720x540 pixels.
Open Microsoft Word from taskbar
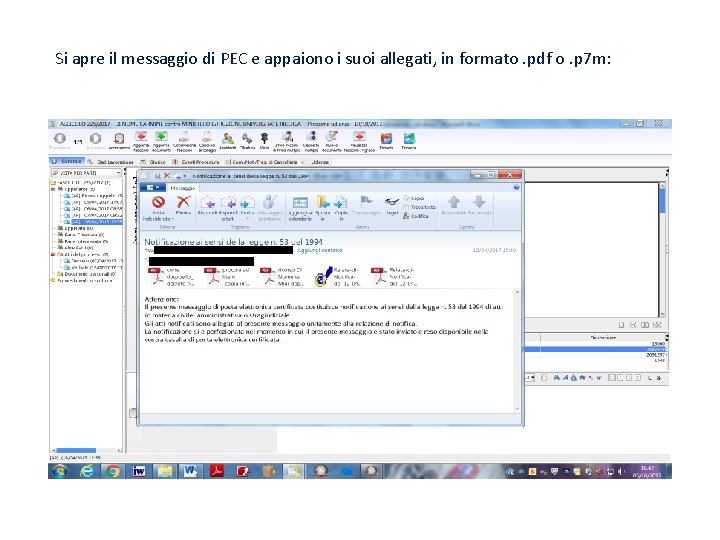[x=190, y=471]
